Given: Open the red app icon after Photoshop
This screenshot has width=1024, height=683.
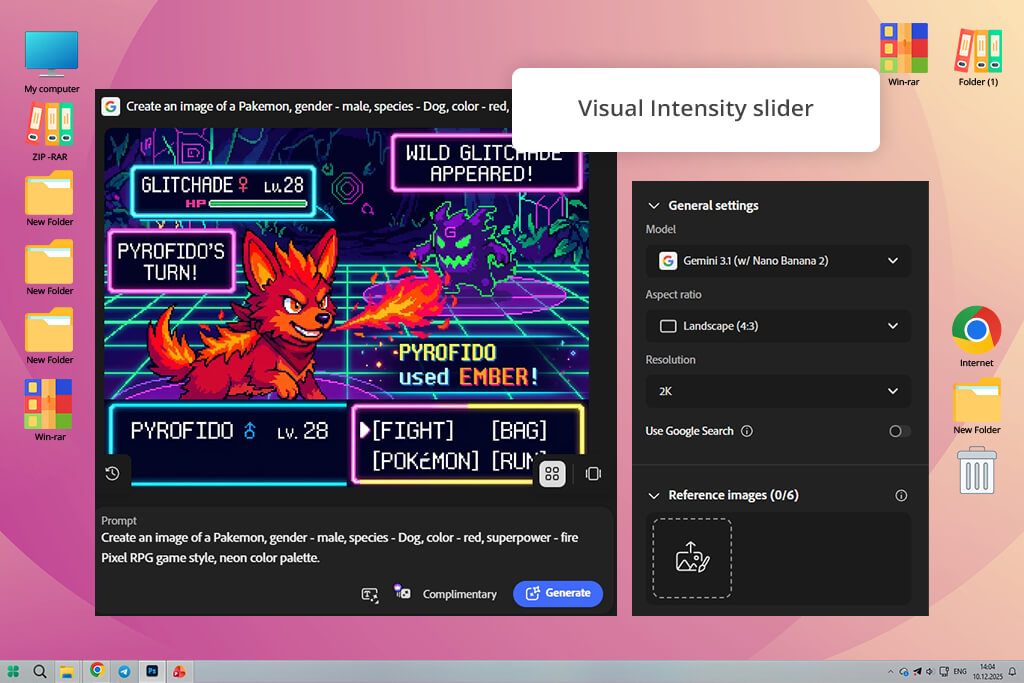Looking at the screenshot, I should (x=179, y=671).
